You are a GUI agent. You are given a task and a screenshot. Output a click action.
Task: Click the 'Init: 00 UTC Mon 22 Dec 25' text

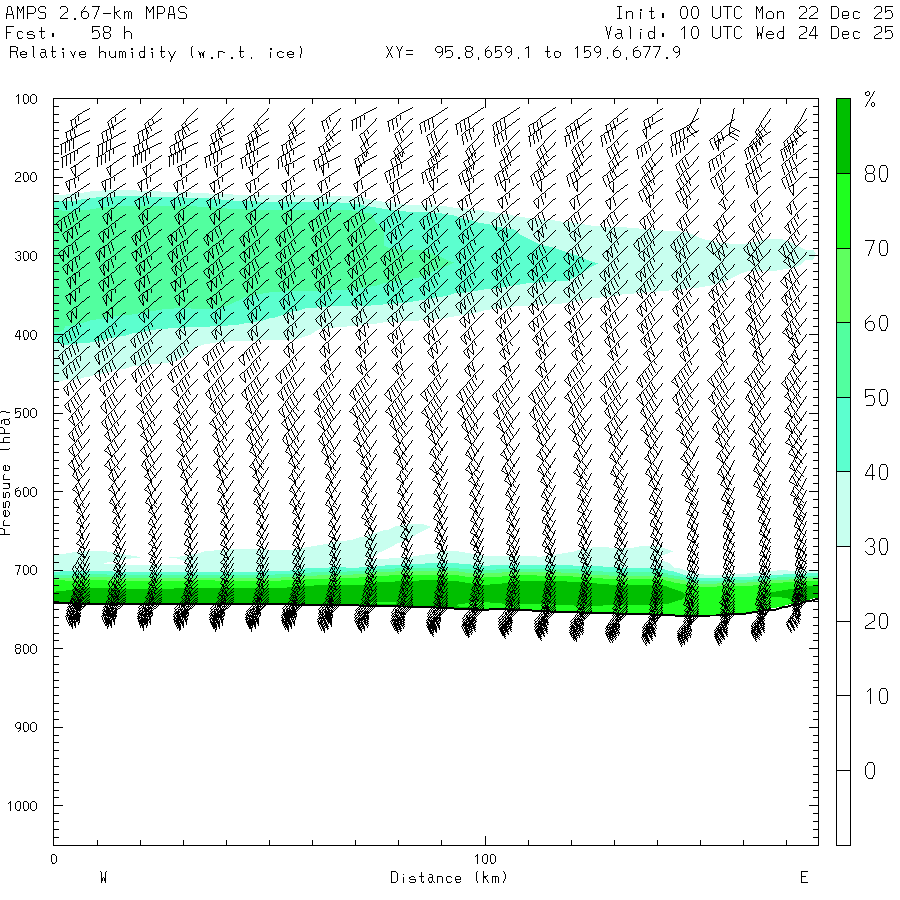754,13
